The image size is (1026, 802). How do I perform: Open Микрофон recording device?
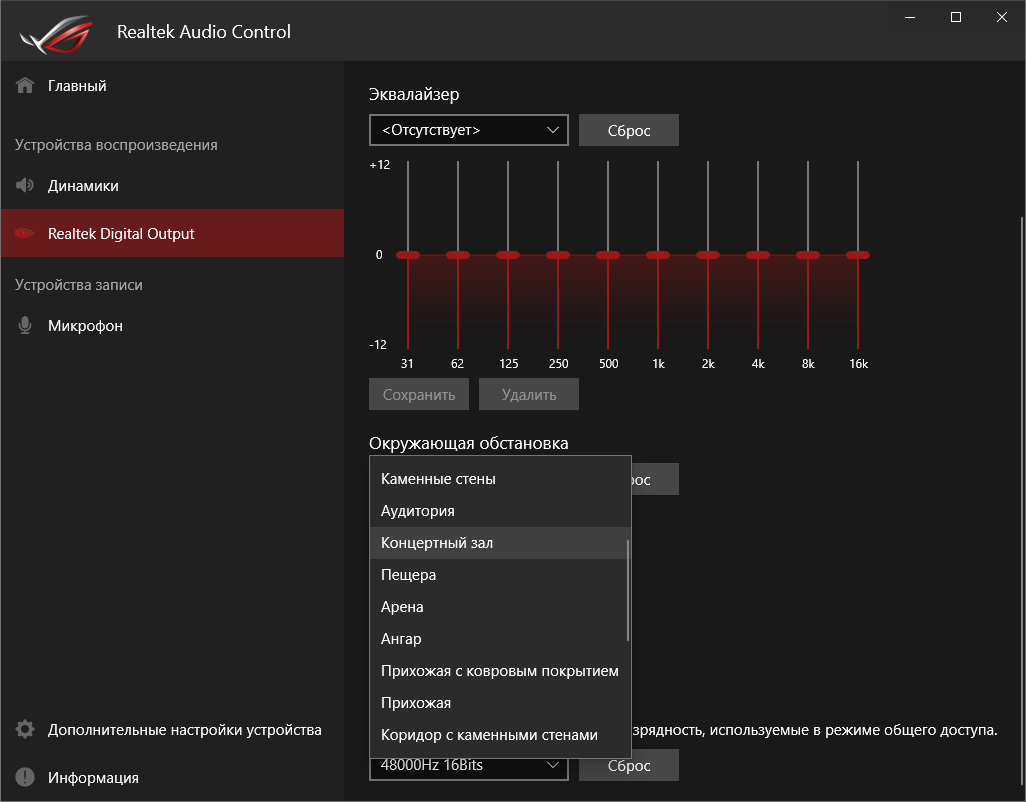tap(172, 326)
